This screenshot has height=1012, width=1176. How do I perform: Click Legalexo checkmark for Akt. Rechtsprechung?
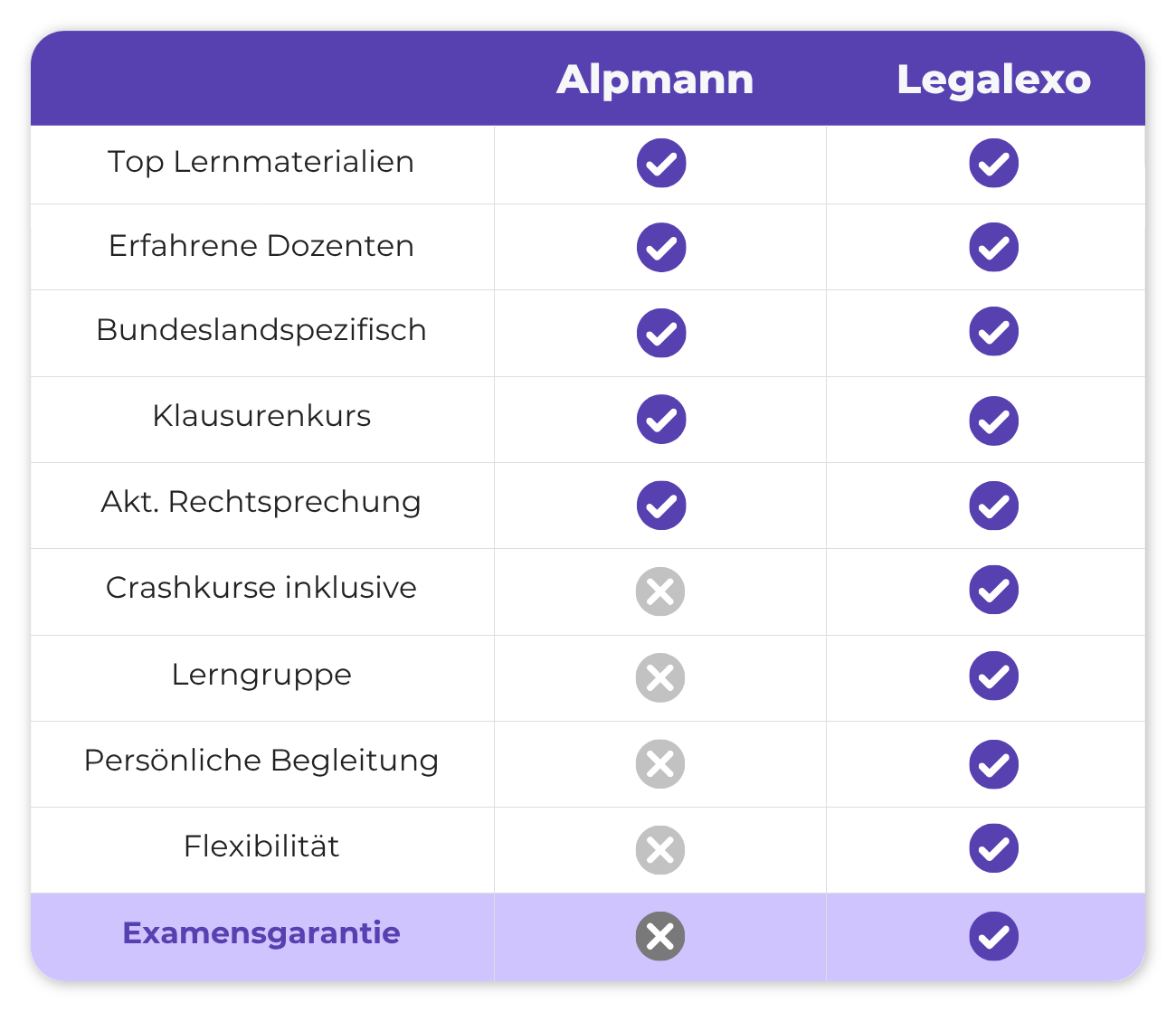[x=994, y=506]
